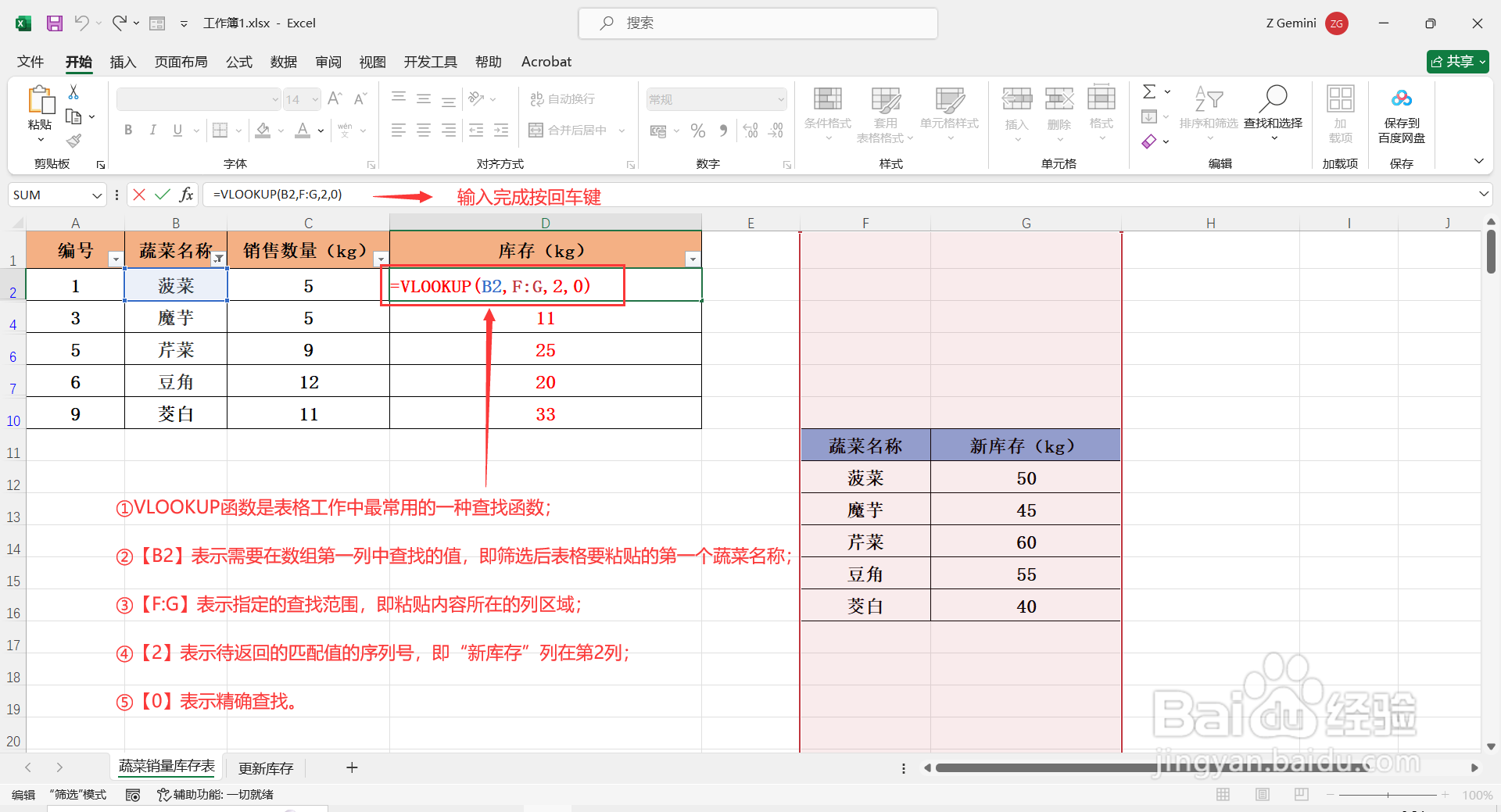
Task: Add a new sheet with plus button
Action: (x=352, y=767)
